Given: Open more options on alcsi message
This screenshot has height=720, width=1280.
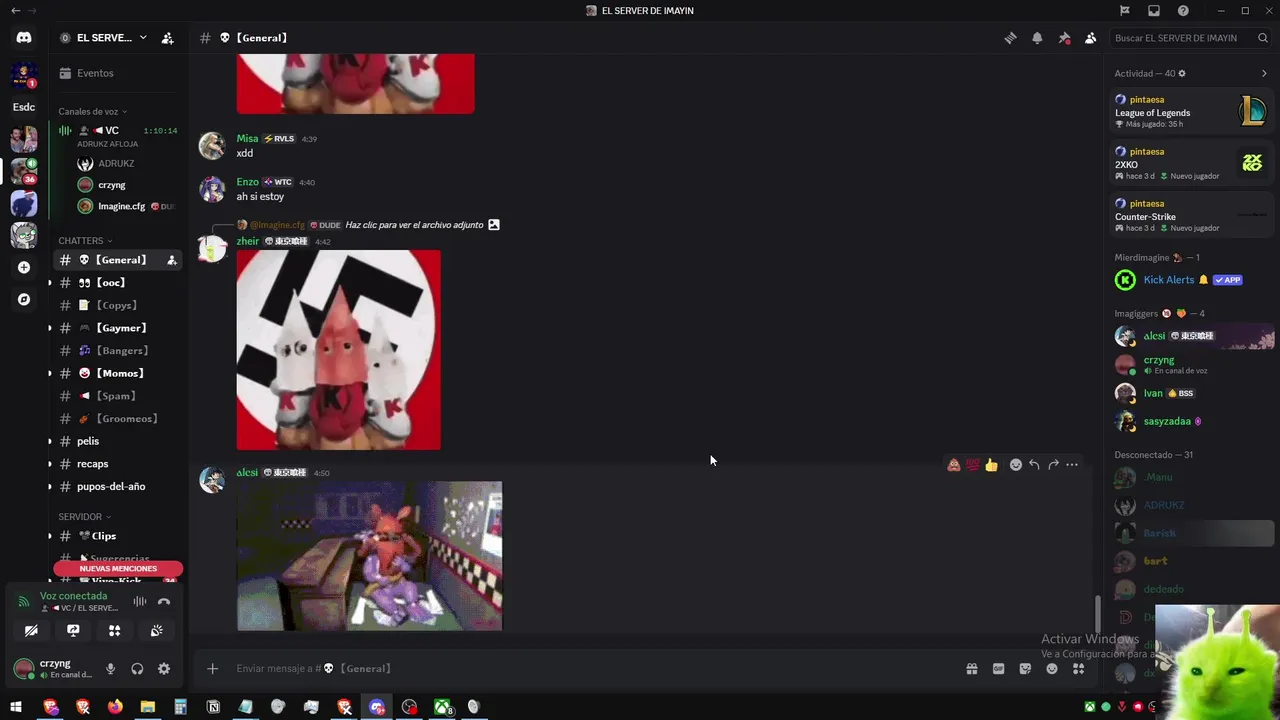Looking at the screenshot, I should point(1072,465).
